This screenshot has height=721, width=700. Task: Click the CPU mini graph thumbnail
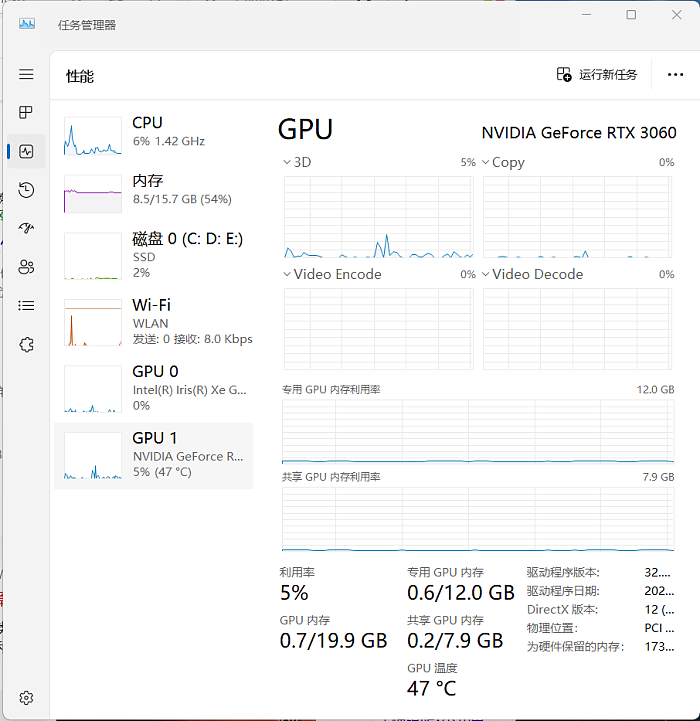tap(93, 136)
